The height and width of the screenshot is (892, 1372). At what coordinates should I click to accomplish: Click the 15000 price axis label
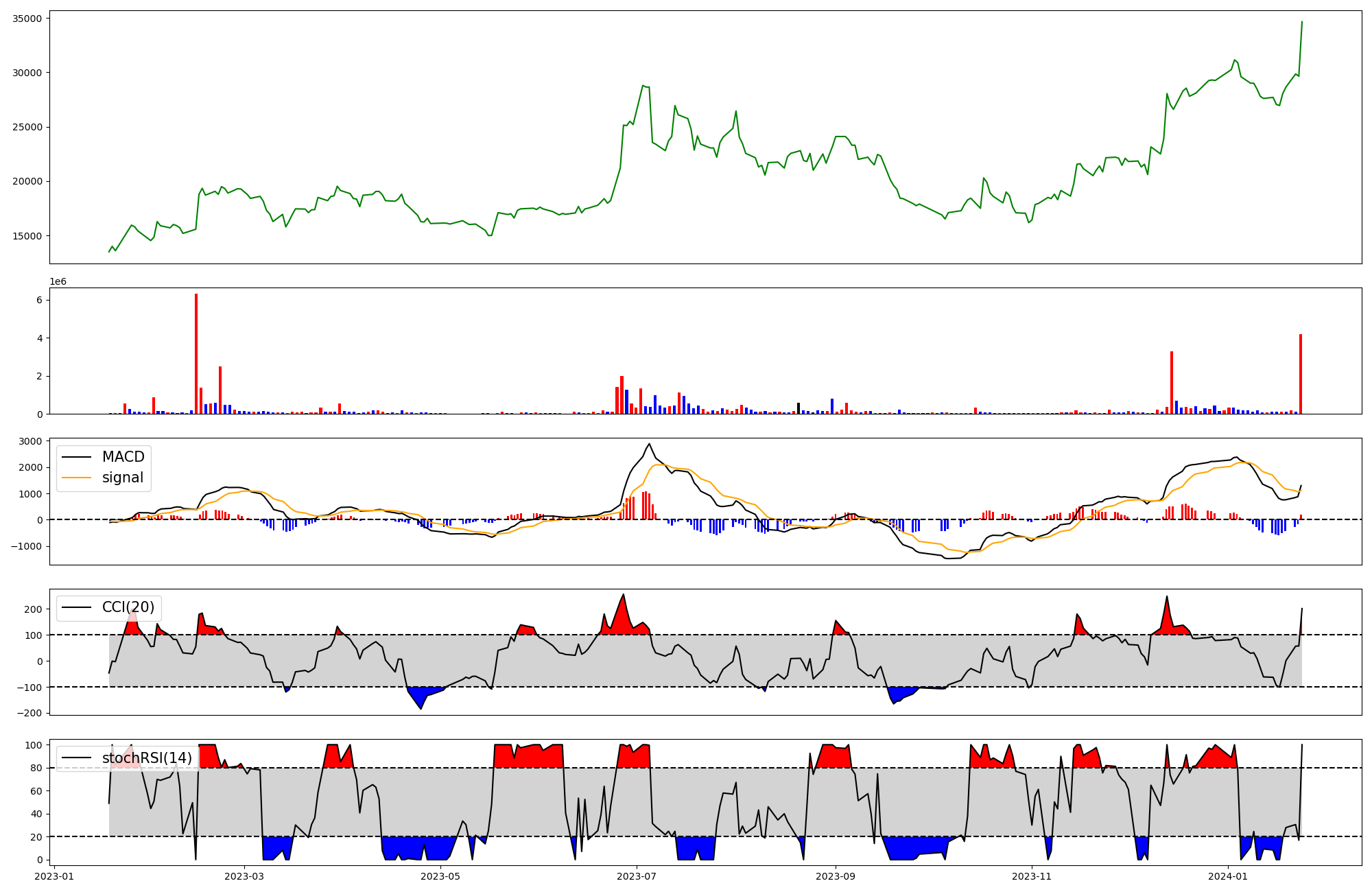coord(27,236)
